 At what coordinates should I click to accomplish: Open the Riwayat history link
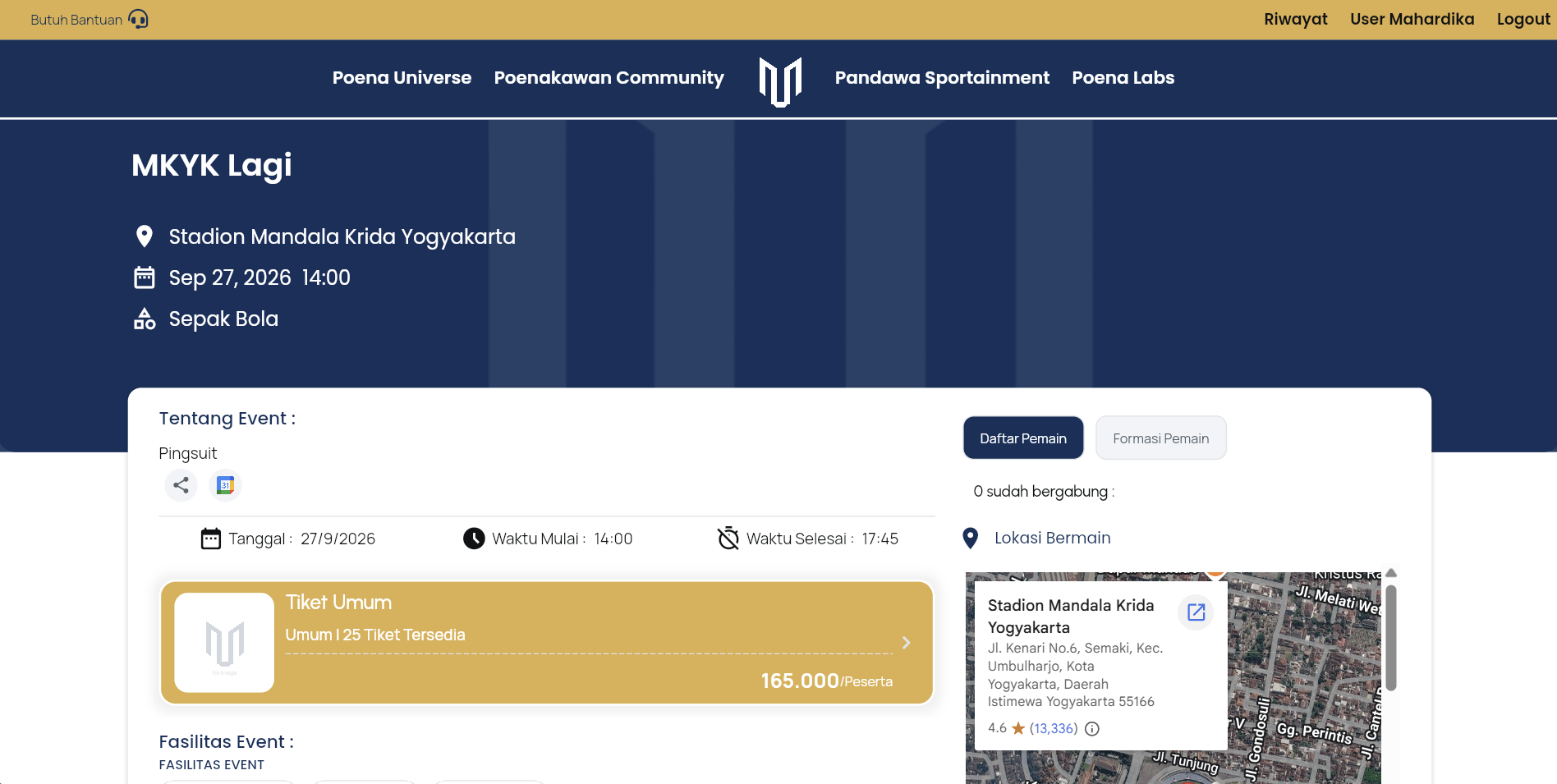[x=1296, y=19]
